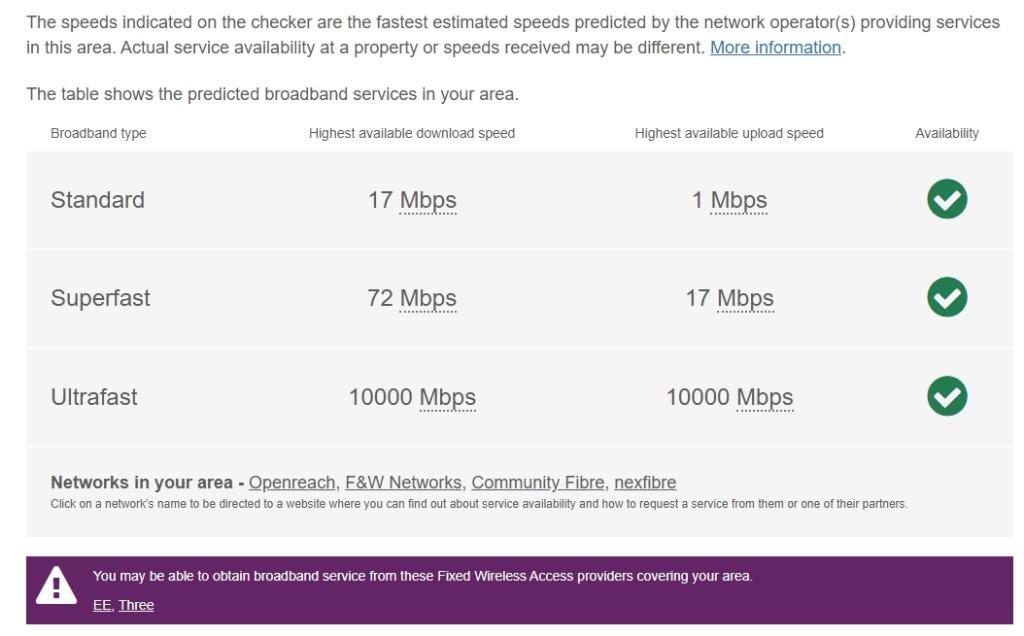Viewport: 1024px width, 636px height.
Task: Open the Three wireless provider link
Action: point(136,605)
